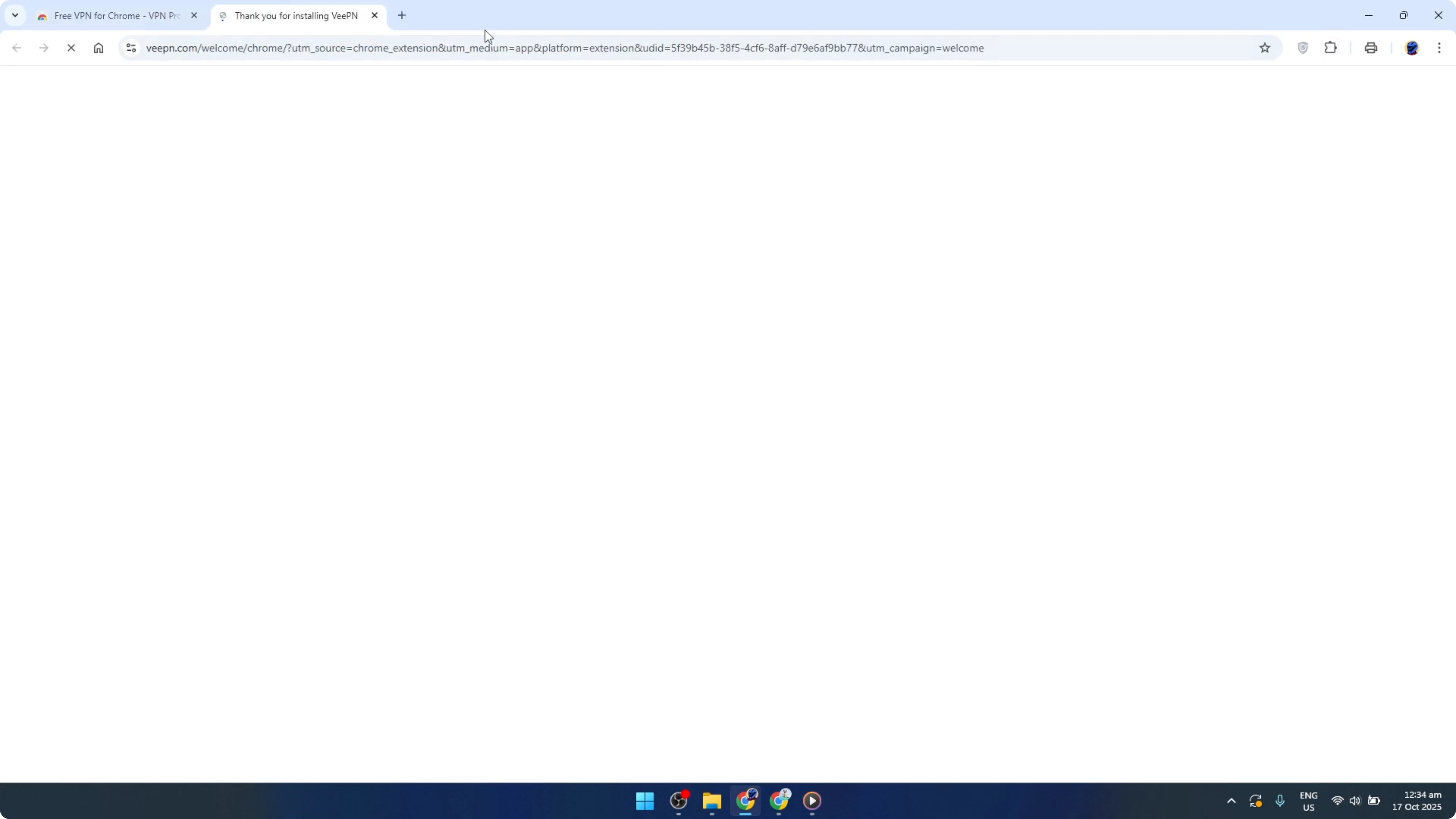Click the address bar URL
This screenshot has height=819, width=1456.
click(x=565, y=48)
